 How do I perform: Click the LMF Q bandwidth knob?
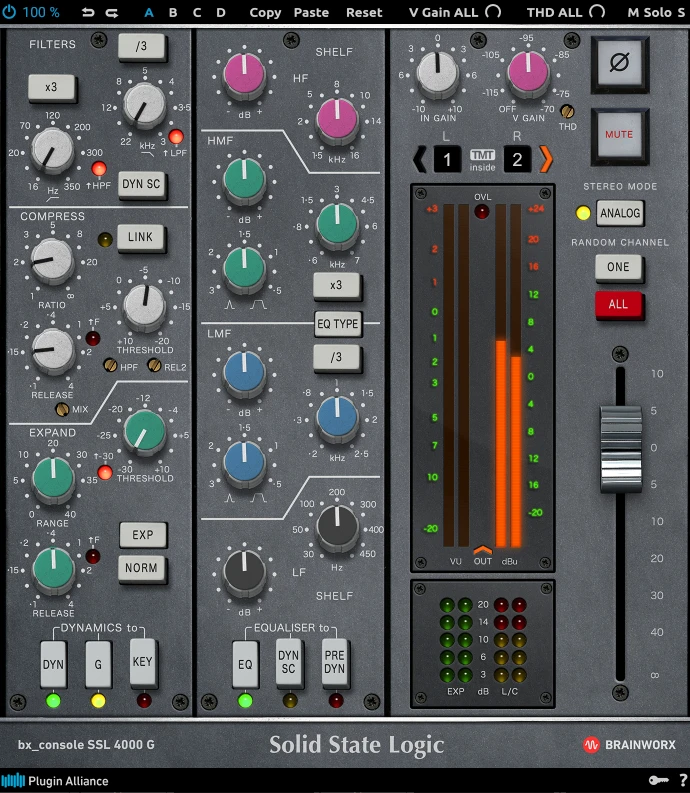244,462
